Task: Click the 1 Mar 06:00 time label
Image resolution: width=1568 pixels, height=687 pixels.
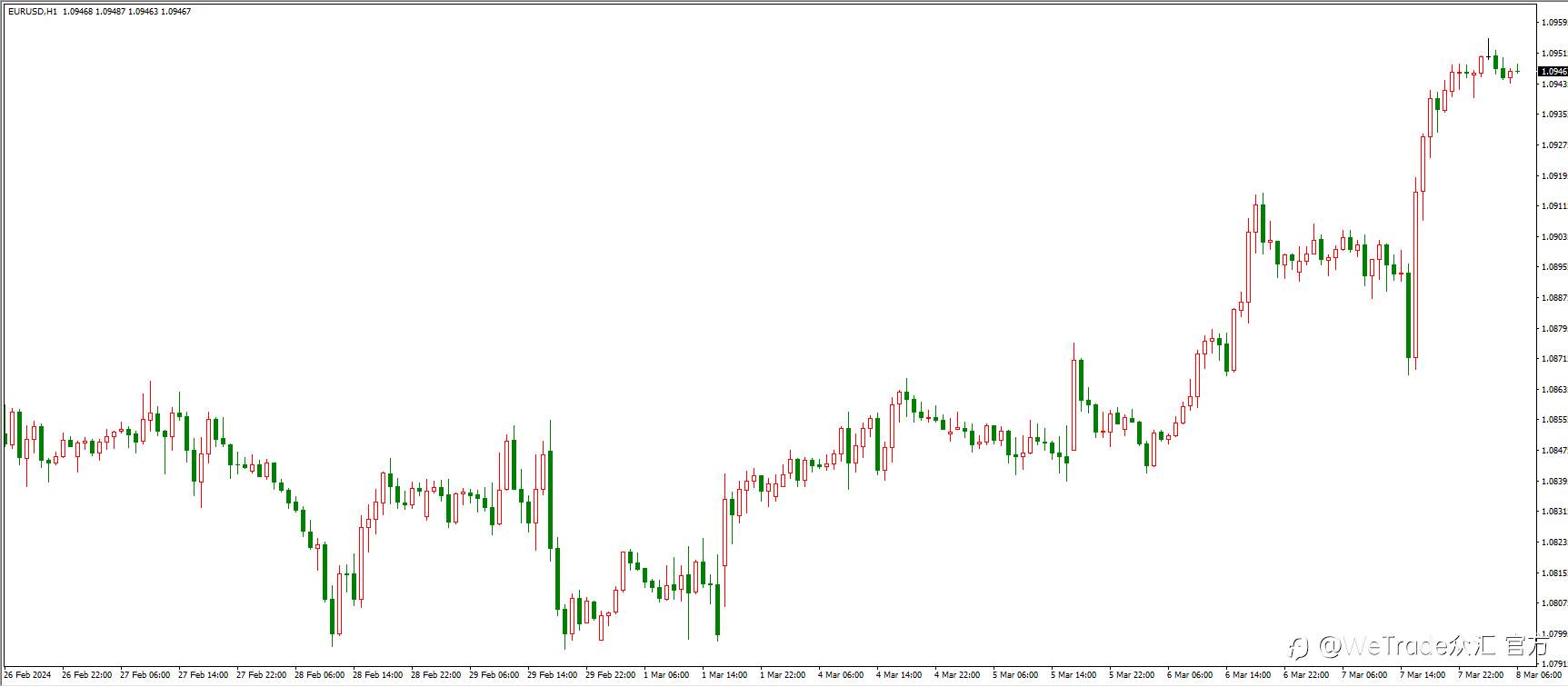Action: click(666, 675)
